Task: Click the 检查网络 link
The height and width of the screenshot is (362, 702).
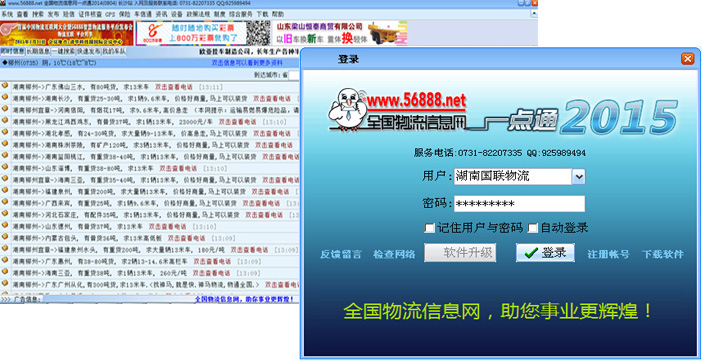Action: point(394,254)
